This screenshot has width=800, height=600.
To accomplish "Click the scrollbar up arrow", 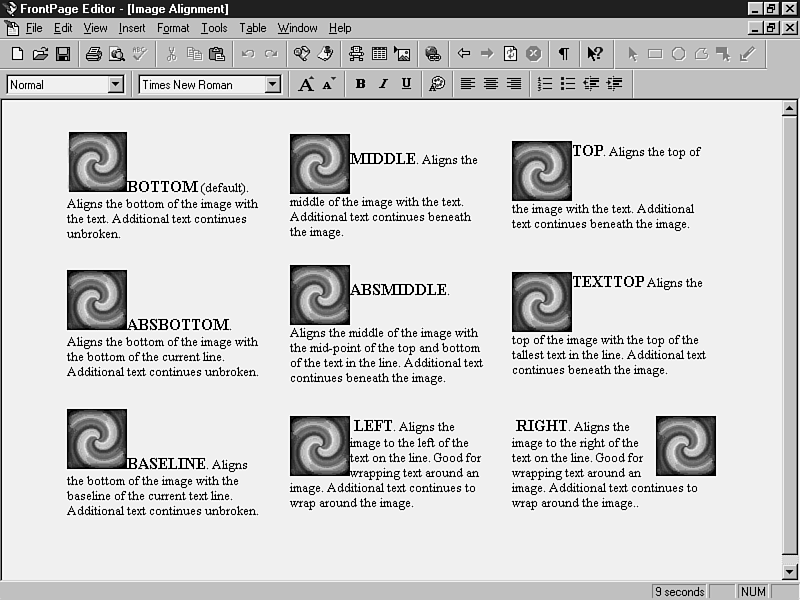I will point(789,108).
